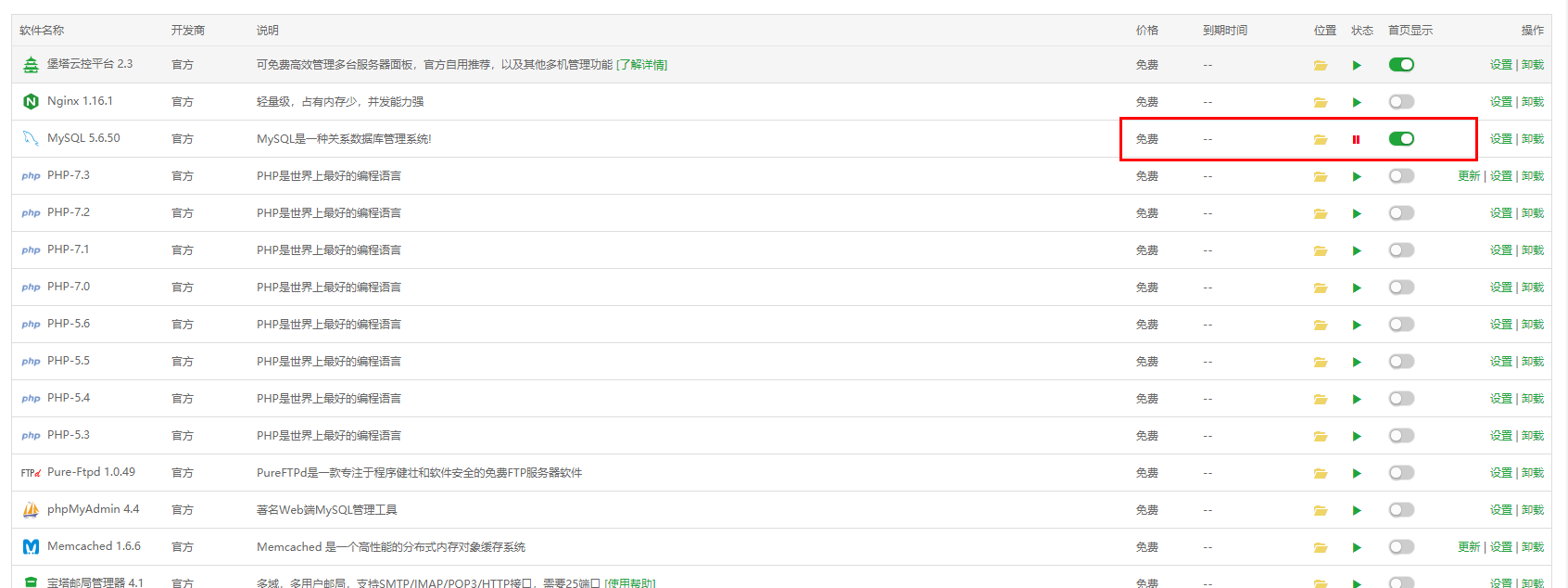Open the 了解详情 link for 堡塔云控平台
Screen dimensions: 1568x588
(x=641, y=65)
